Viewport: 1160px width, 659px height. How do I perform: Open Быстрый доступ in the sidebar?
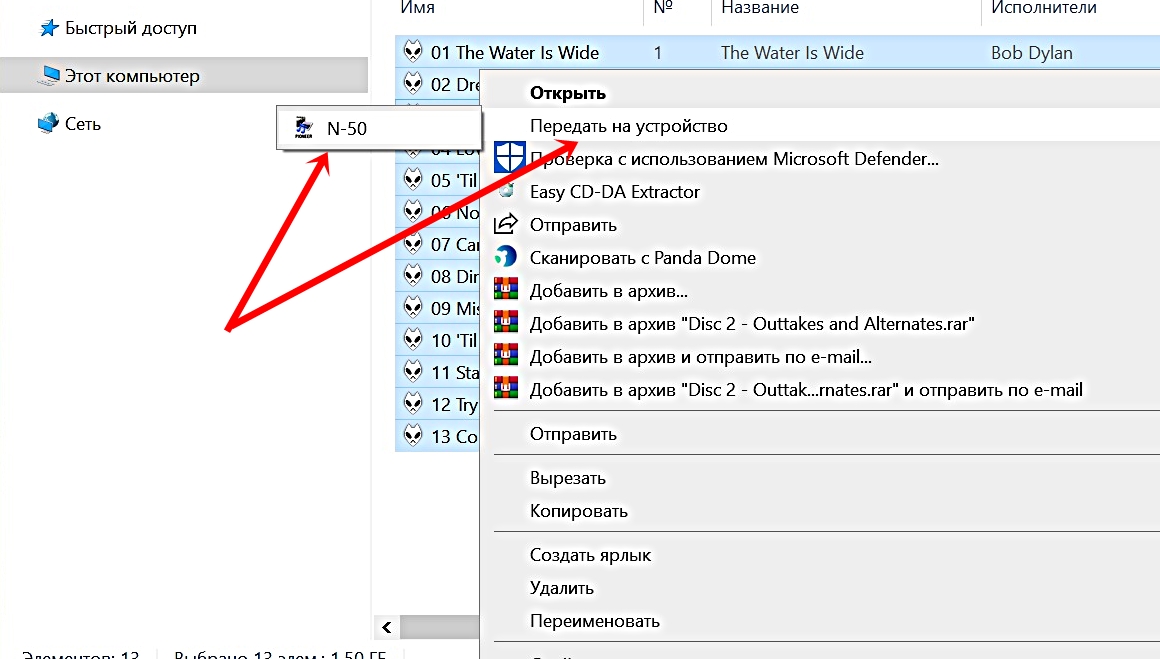[x=130, y=28]
